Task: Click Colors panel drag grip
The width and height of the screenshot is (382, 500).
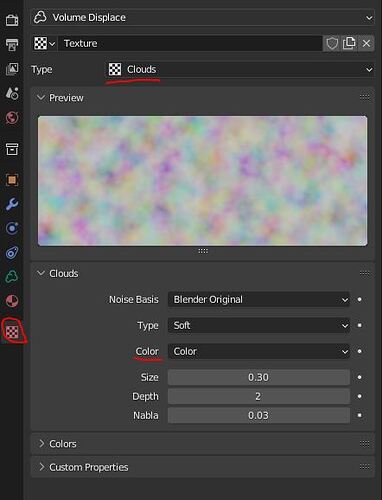Action: click(365, 443)
